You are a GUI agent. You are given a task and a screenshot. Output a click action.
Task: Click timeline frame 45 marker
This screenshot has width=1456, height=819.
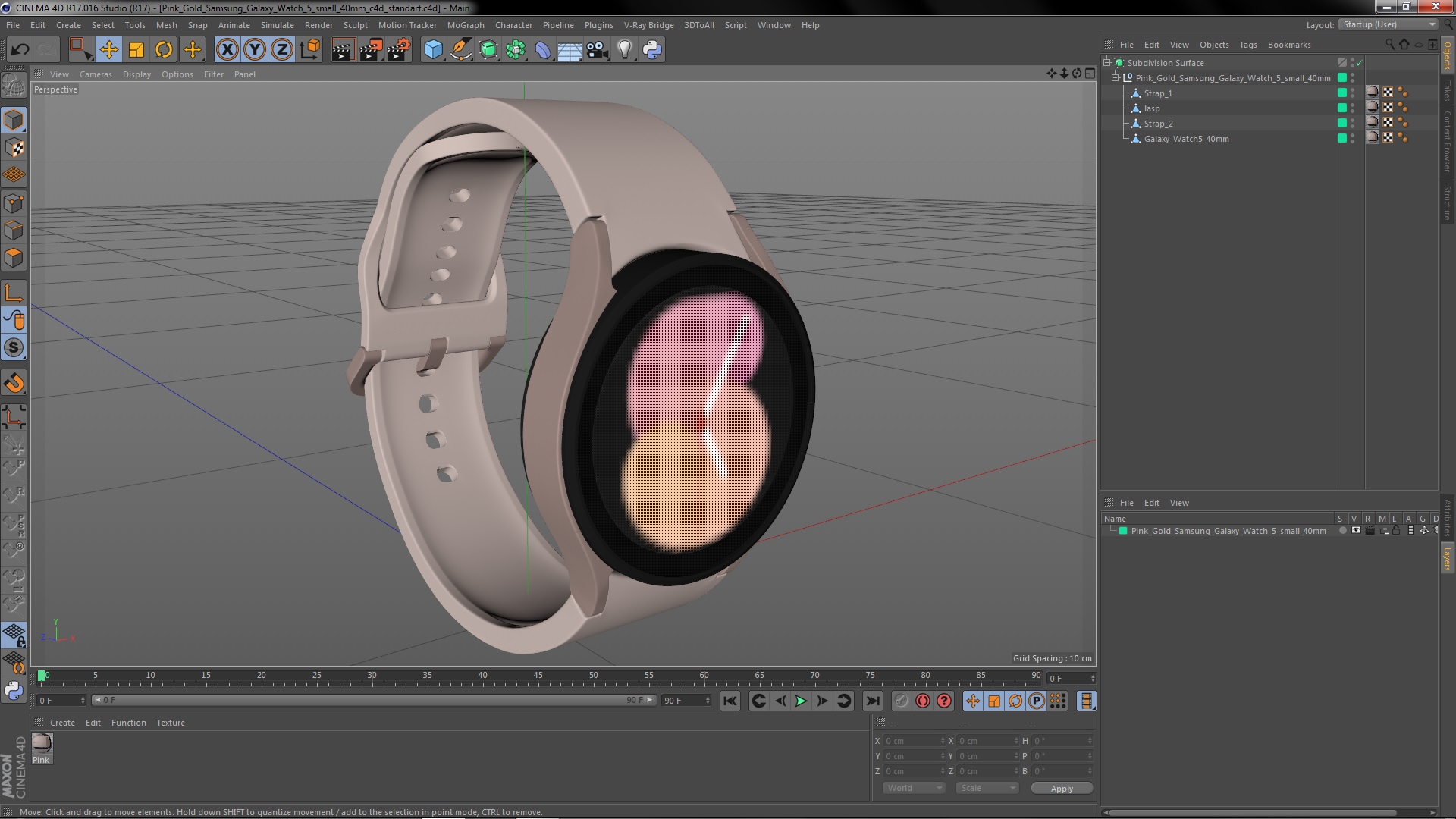coord(538,675)
